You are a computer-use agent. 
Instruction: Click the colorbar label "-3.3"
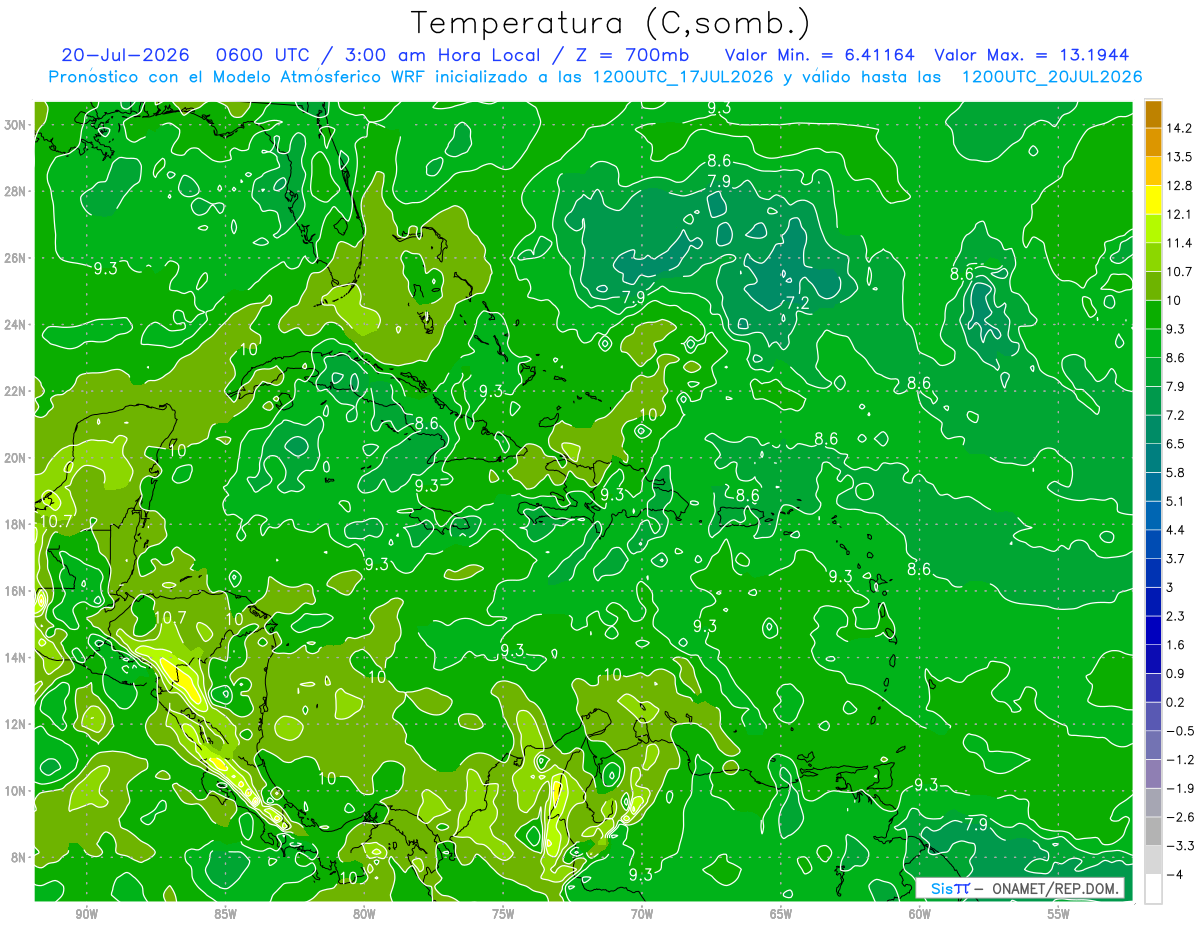click(1180, 846)
